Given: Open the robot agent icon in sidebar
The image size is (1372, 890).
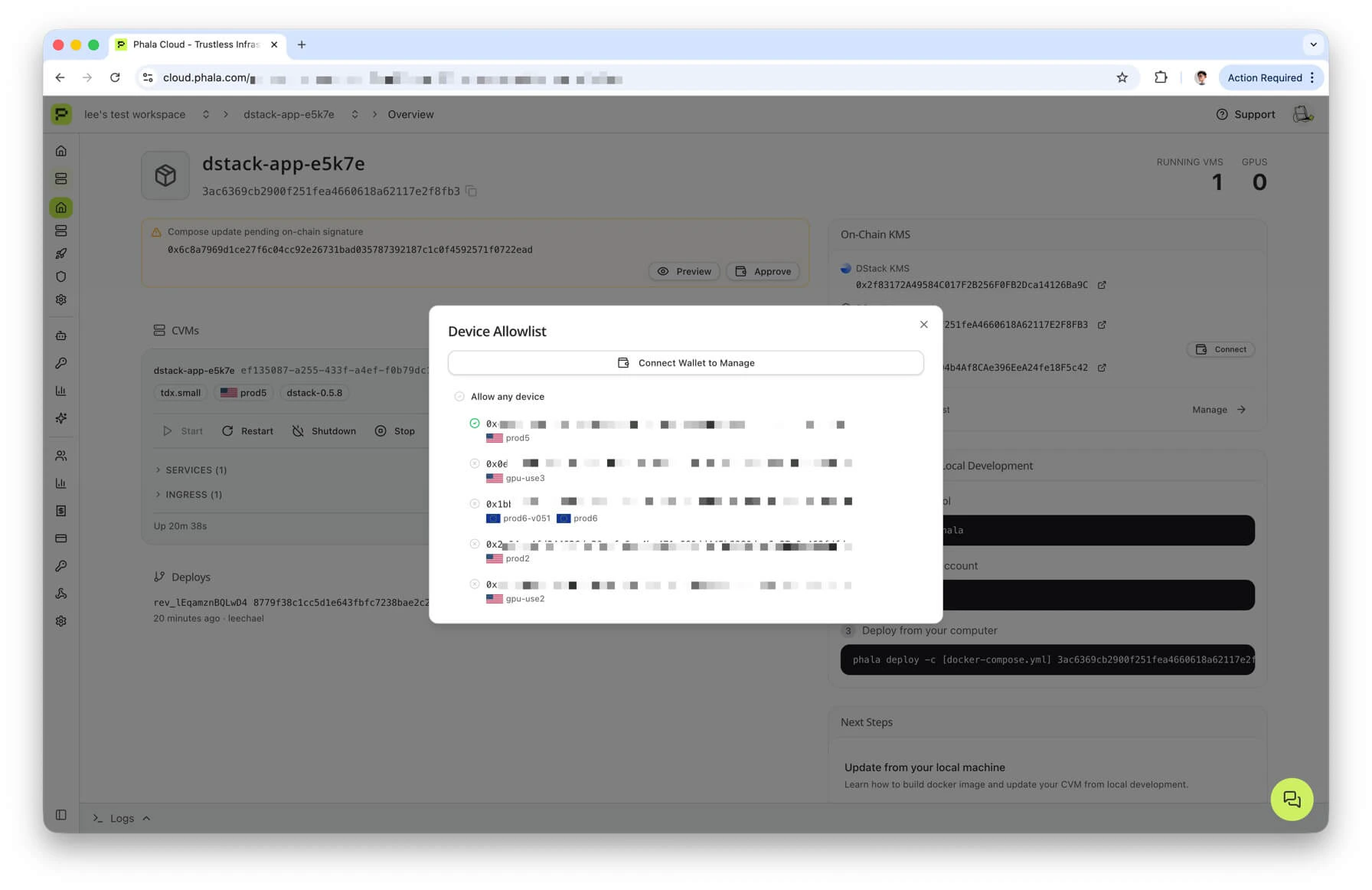Looking at the screenshot, I should click(61, 335).
